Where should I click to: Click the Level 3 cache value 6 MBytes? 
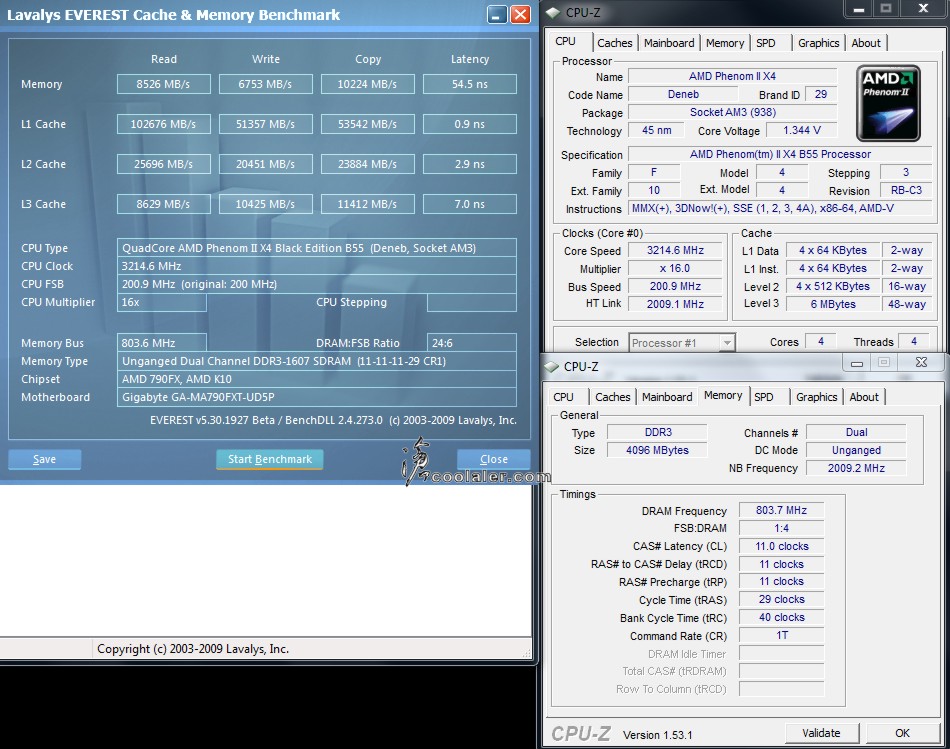[x=833, y=304]
